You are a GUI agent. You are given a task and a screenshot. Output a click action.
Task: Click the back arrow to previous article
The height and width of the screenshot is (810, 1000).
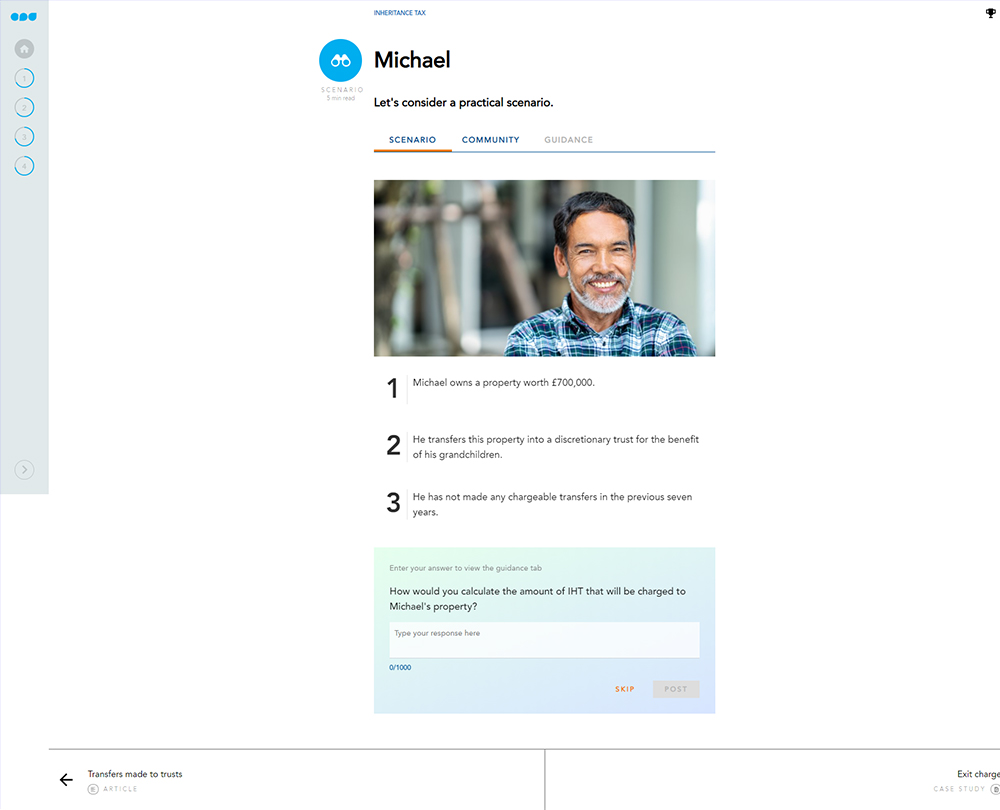66,780
